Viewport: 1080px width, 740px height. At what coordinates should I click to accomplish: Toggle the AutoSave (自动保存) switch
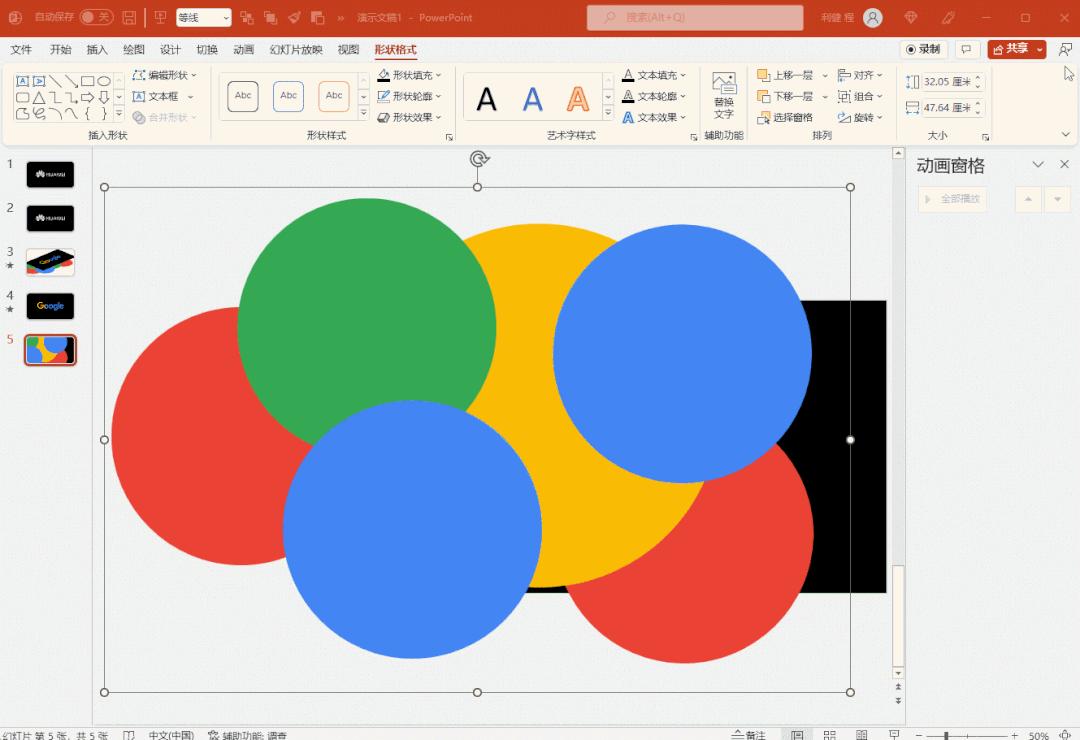click(x=96, y=17)
